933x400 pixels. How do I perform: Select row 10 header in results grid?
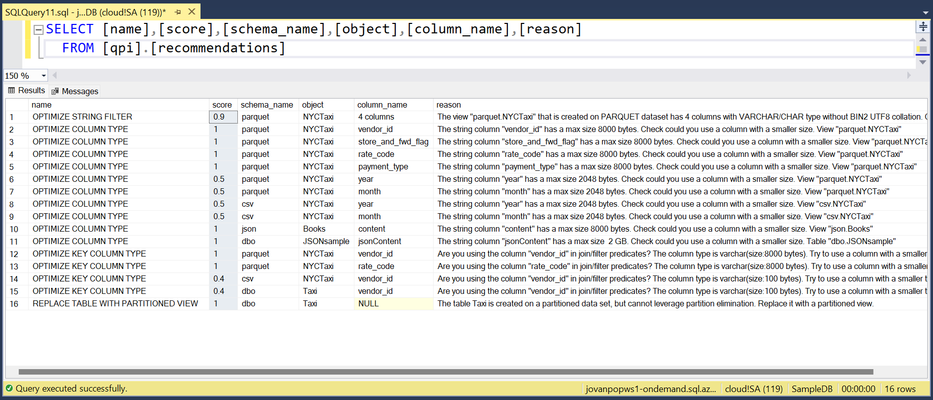[17, 229]
